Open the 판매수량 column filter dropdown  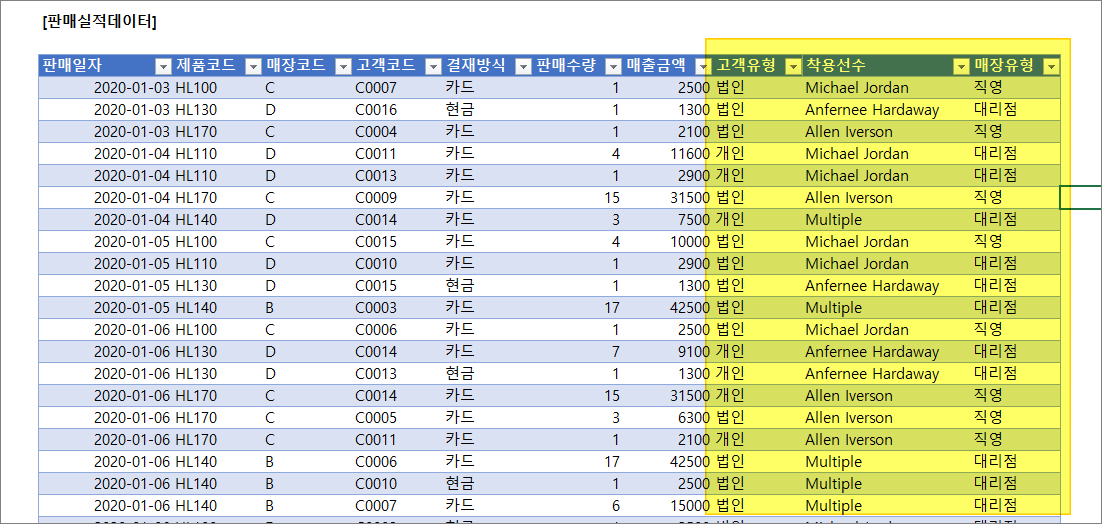click(x=613, y=66)
